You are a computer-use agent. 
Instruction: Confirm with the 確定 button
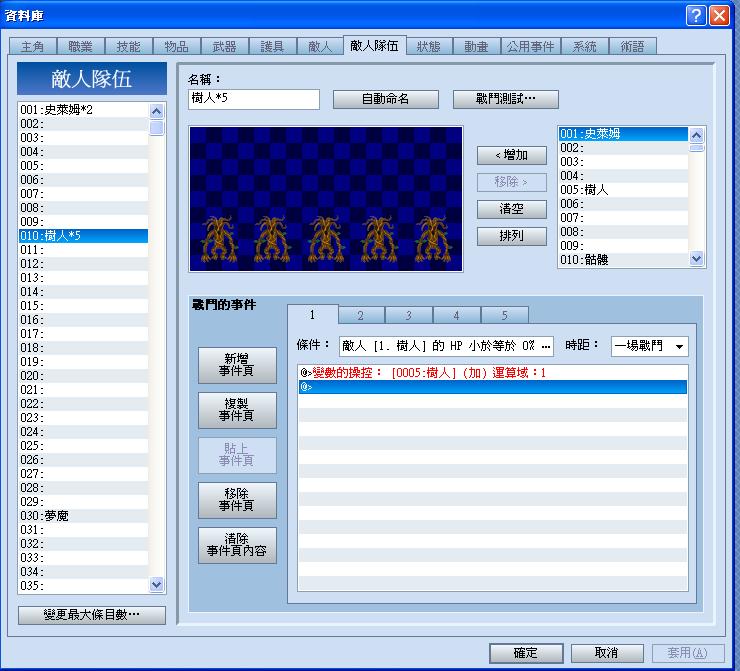click(x=526, y=653)
